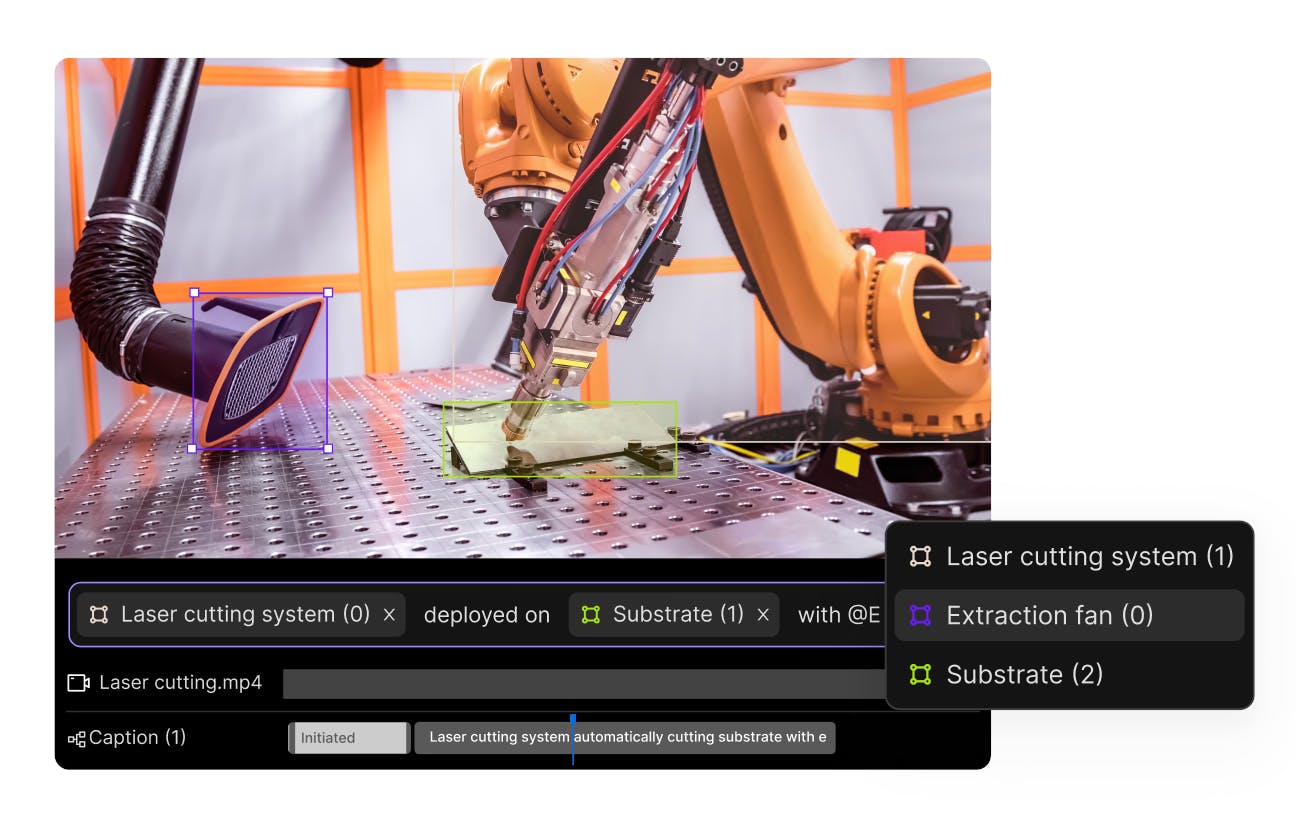
Task: Click the "deployed on" text in the caption
Action: coord(487,615)
